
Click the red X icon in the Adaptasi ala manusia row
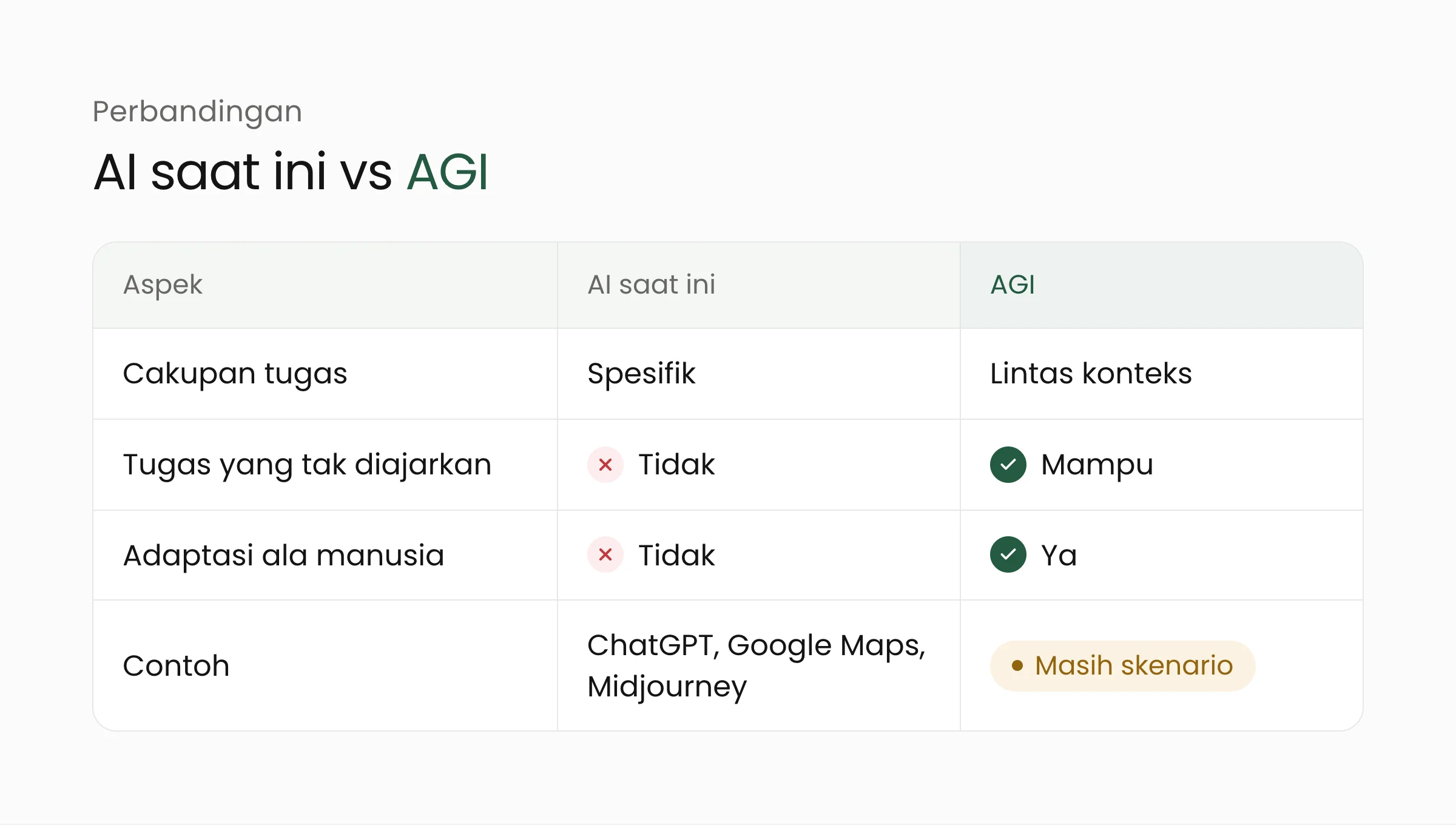(x=605, y=554)
